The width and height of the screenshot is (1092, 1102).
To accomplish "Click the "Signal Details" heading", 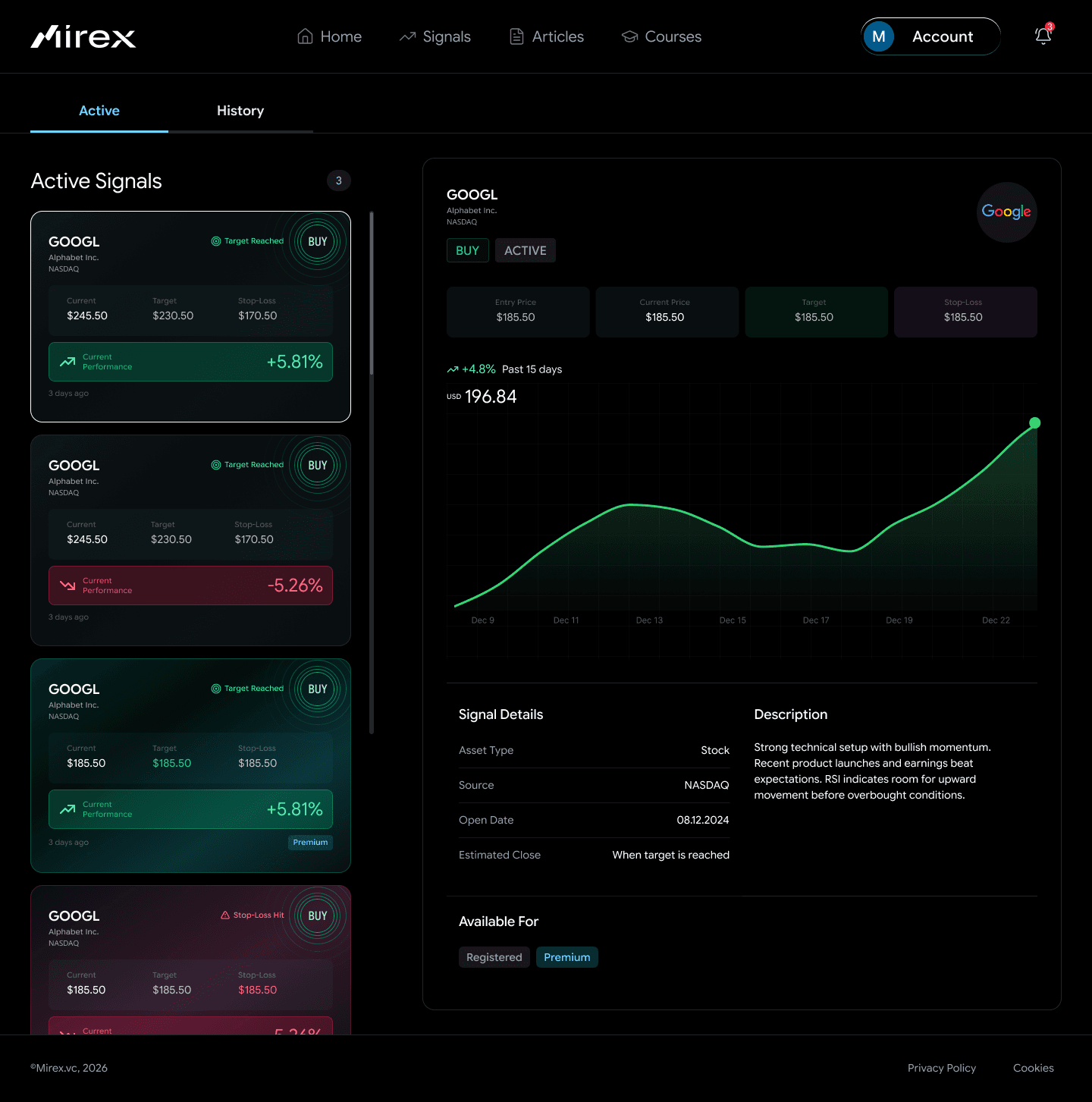I will [501, 714].
